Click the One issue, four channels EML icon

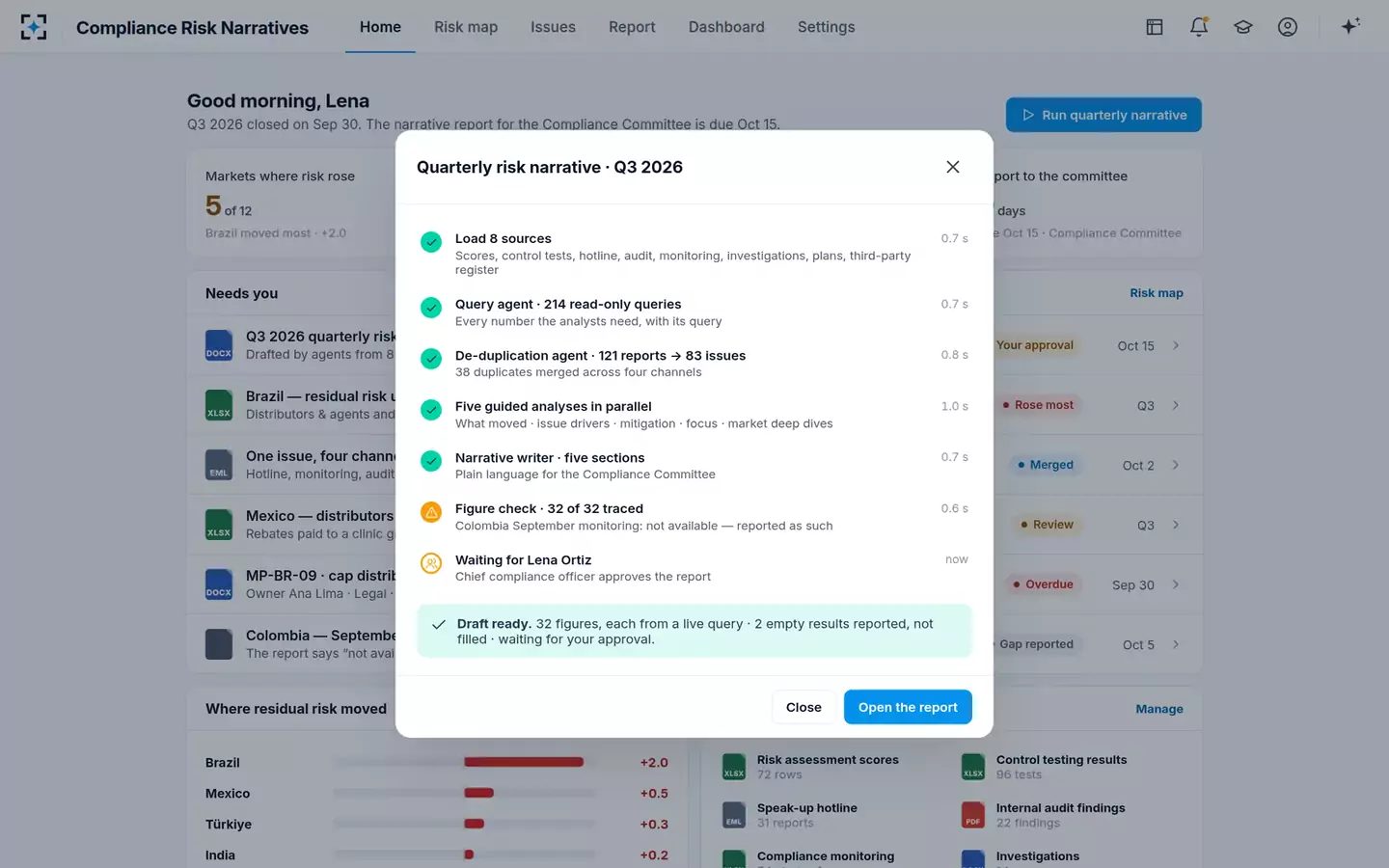219,465
